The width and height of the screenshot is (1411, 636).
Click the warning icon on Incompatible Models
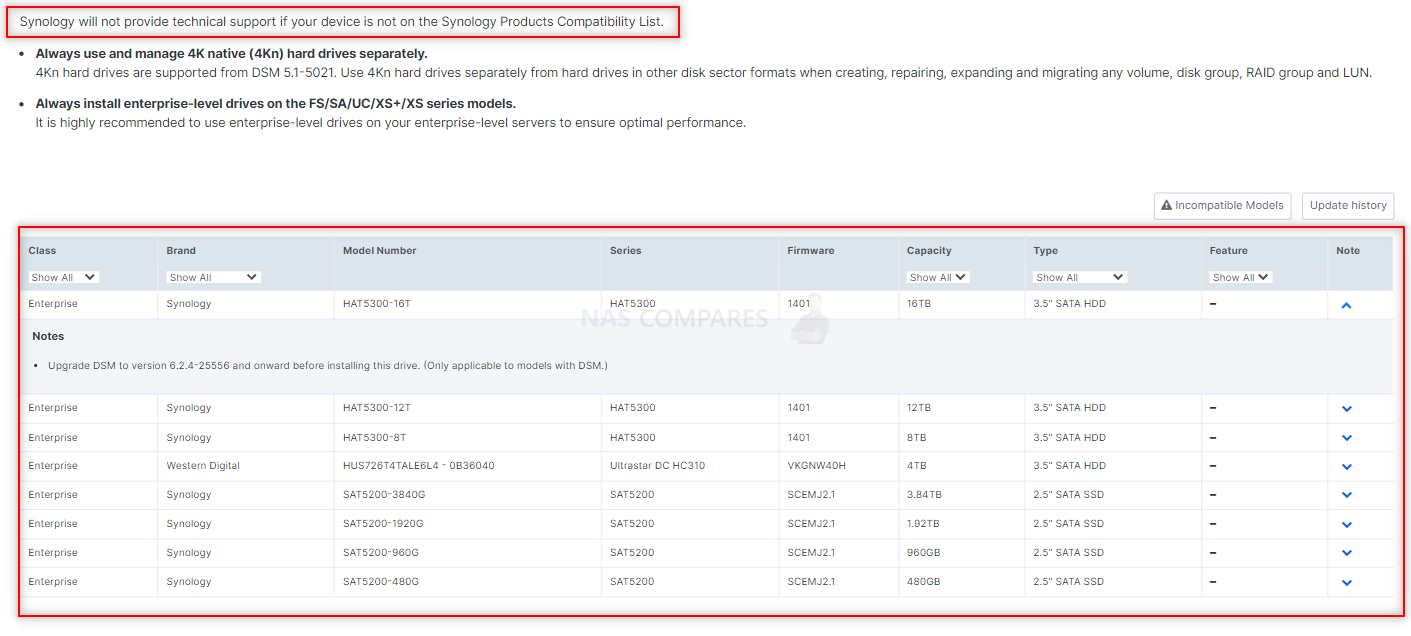[1166, 205]
